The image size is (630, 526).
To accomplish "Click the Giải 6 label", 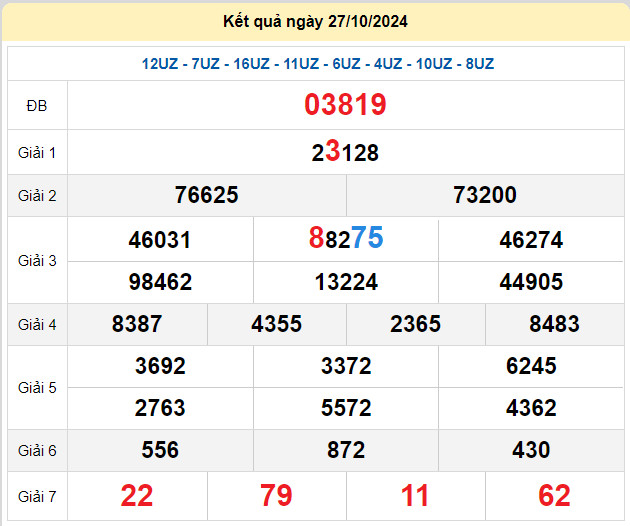I will point(37,451).
